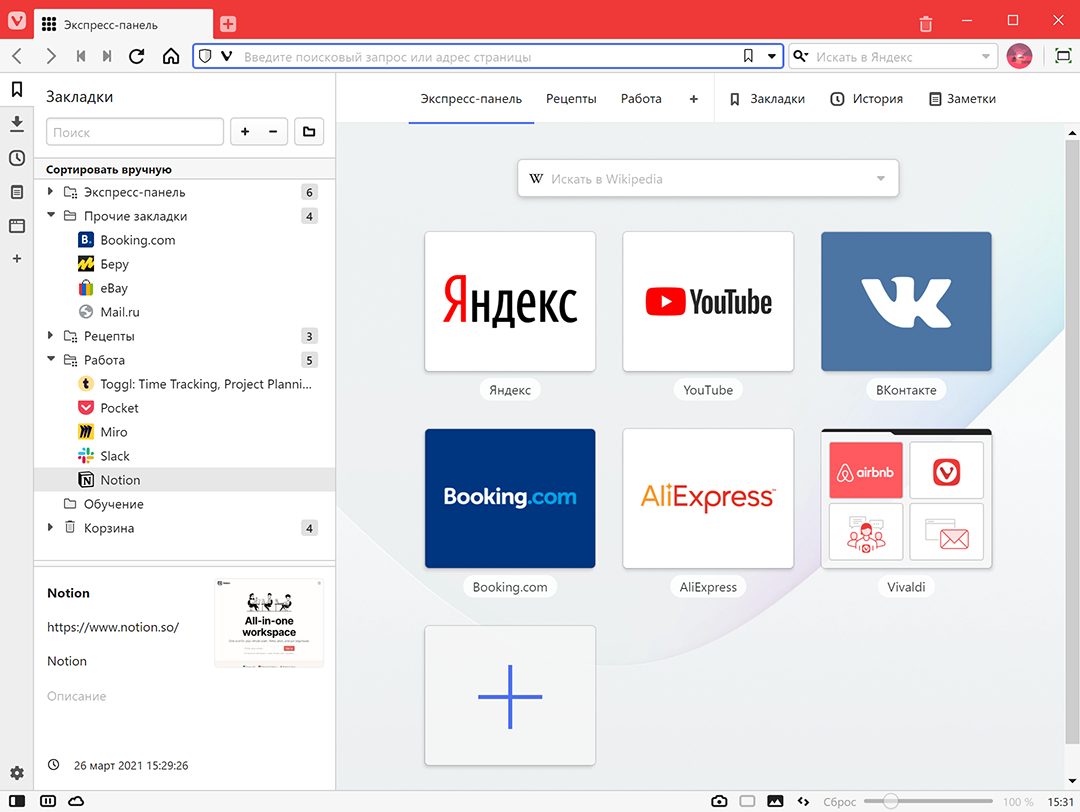Open the Яндекс search field dropdown
The height and width of the screenshot is (812, 1080).
986,56
